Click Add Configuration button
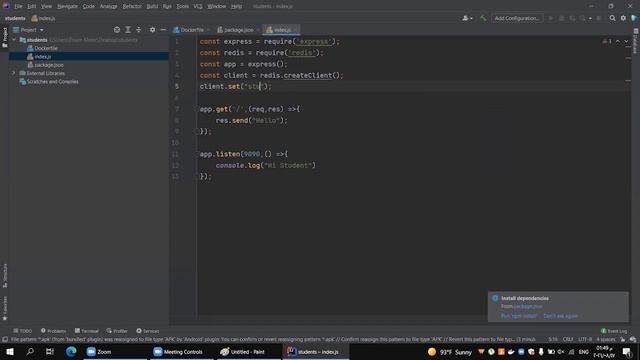Viewport: 640px width, 360px height. tap(517, 18)
